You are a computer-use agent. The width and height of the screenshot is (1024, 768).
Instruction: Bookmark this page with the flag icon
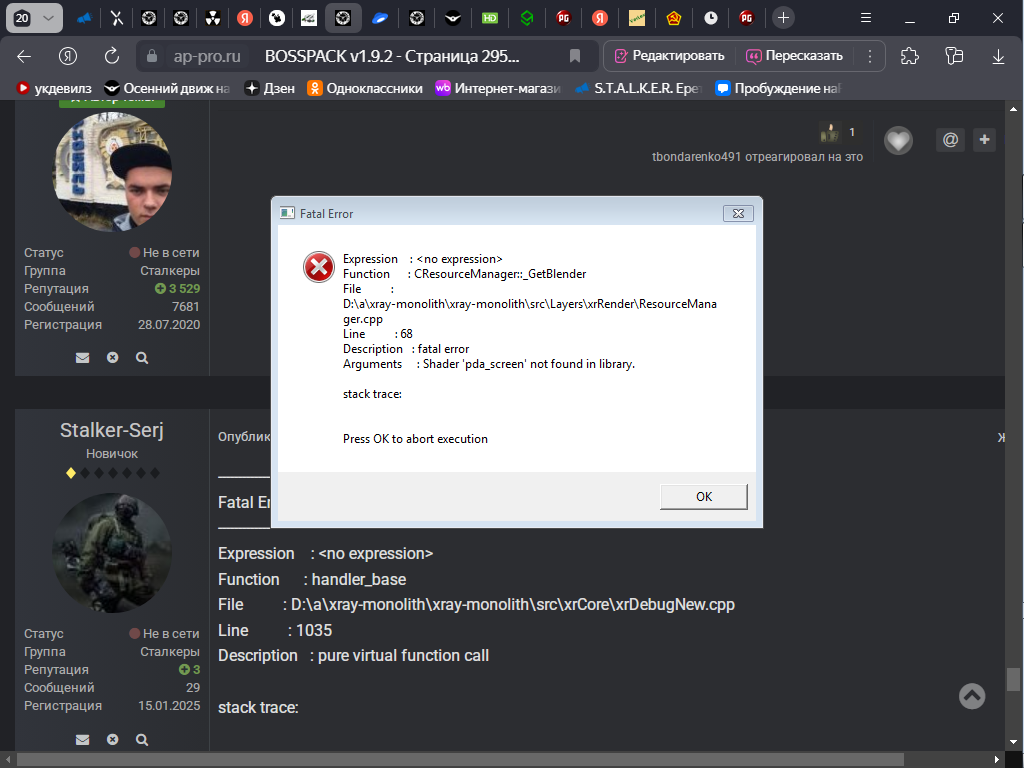(x=575, y=56)
